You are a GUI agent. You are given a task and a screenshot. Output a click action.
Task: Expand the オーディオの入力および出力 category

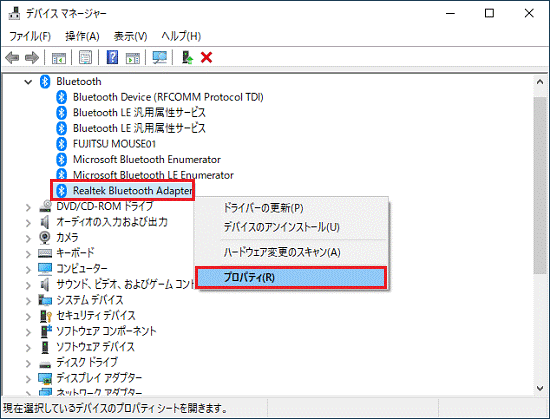(28, 223)
